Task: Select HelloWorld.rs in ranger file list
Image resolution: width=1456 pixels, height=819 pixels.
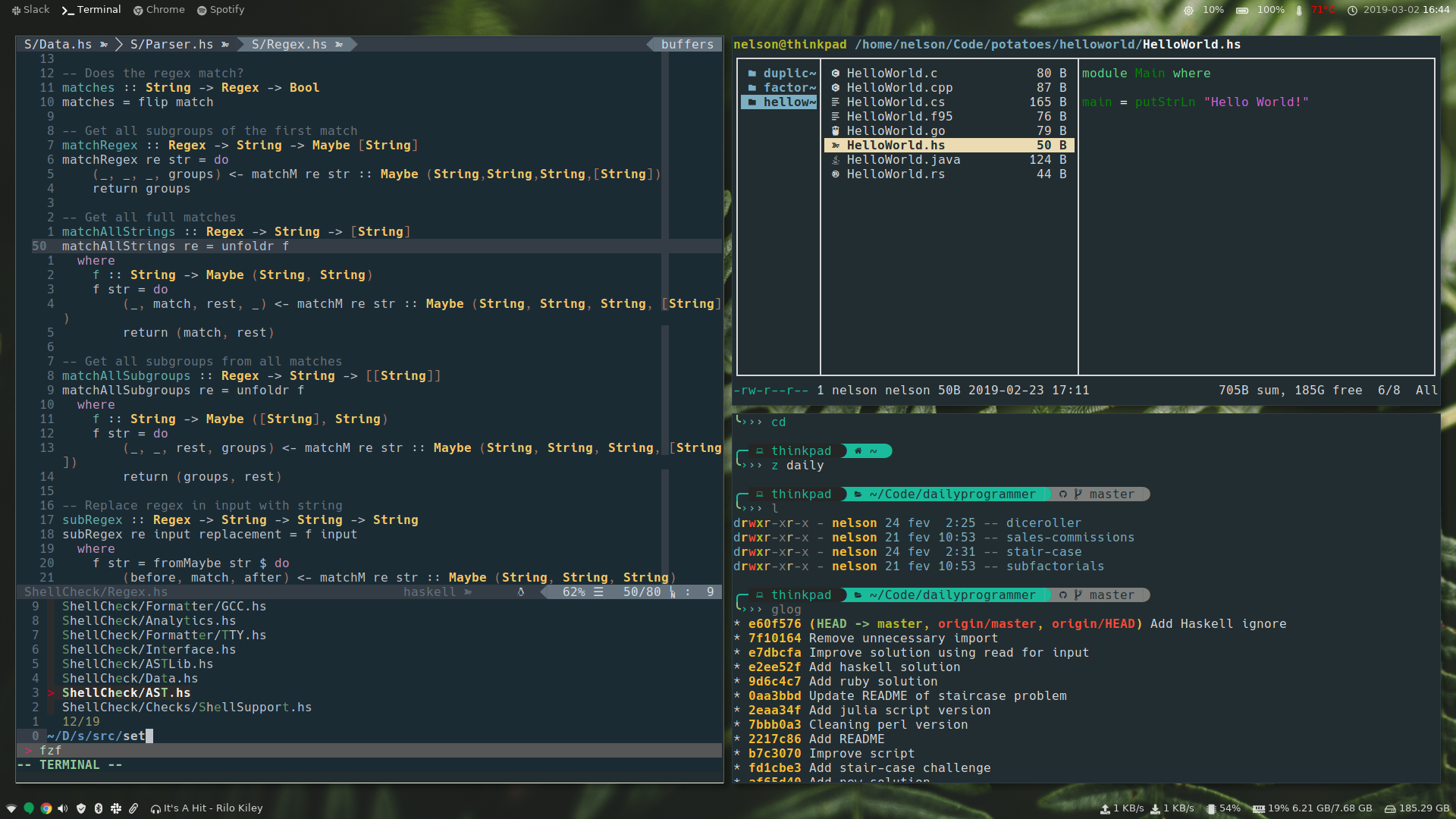Action: tap(949, 174)
